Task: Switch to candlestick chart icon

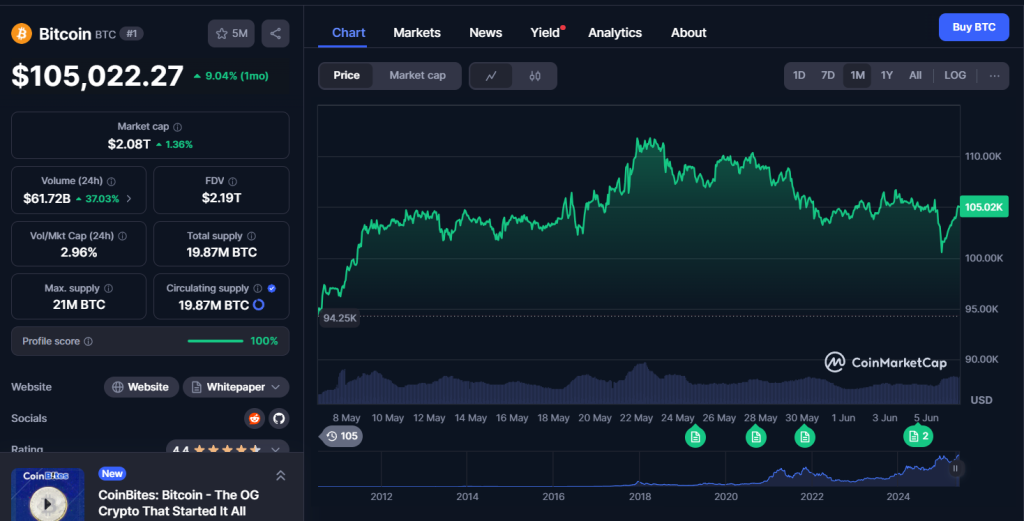Action: pyautogui.click(x=535, y=76)
